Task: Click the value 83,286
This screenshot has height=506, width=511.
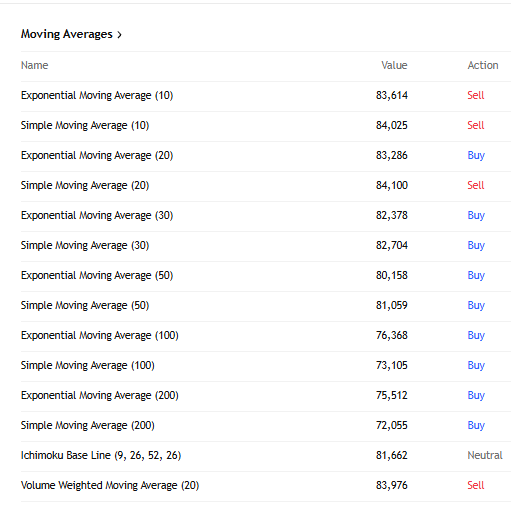Action: point(392,155)
